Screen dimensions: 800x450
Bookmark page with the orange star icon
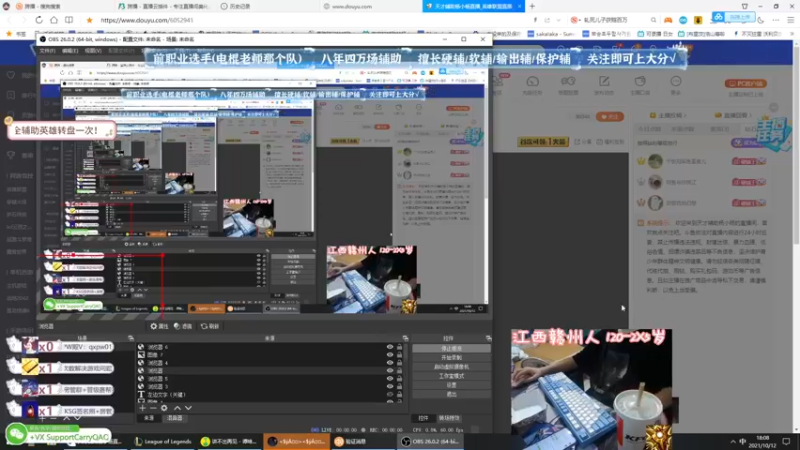(x=89, y=20)
